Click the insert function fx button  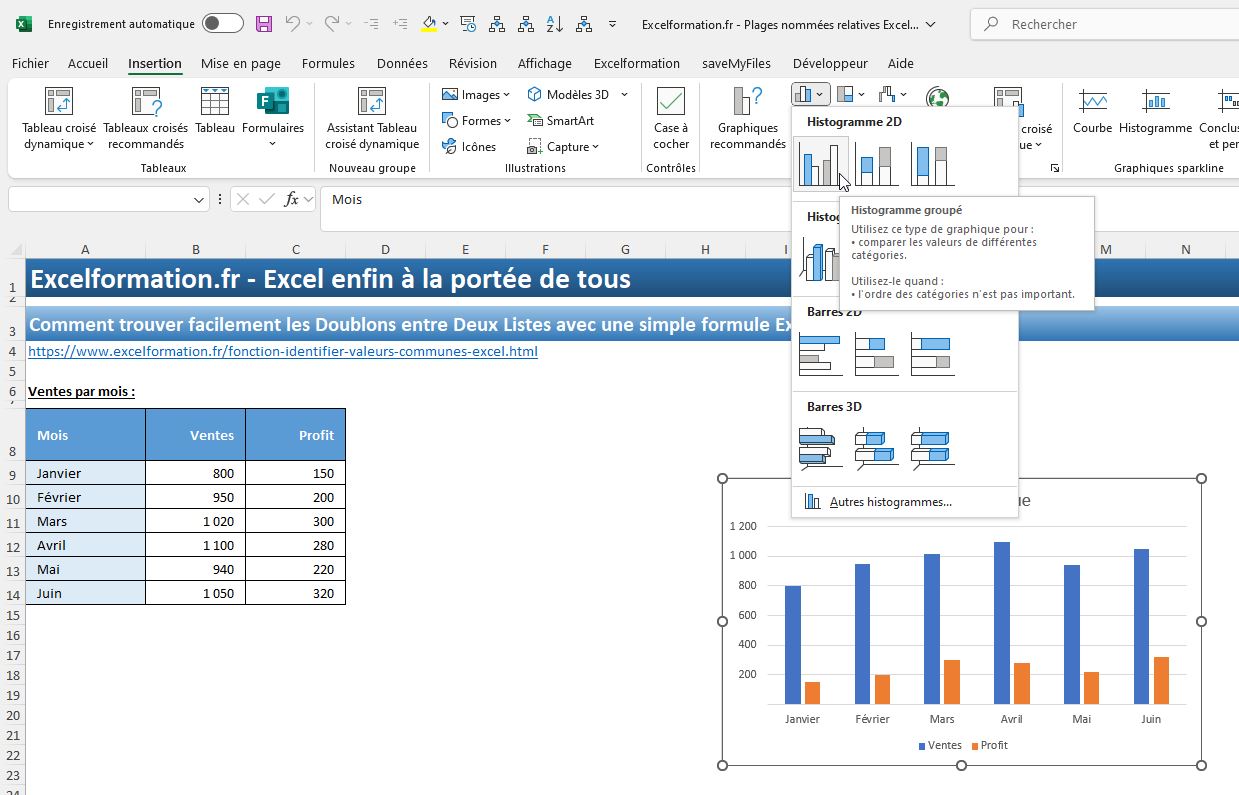(x=291, y=199)
